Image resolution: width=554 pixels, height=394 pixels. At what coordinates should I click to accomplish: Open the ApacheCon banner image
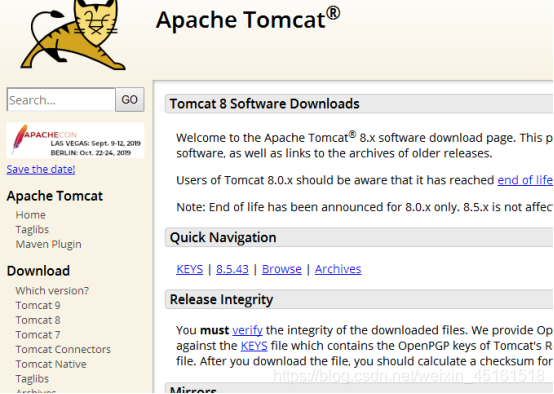click(x=75, y=140)
